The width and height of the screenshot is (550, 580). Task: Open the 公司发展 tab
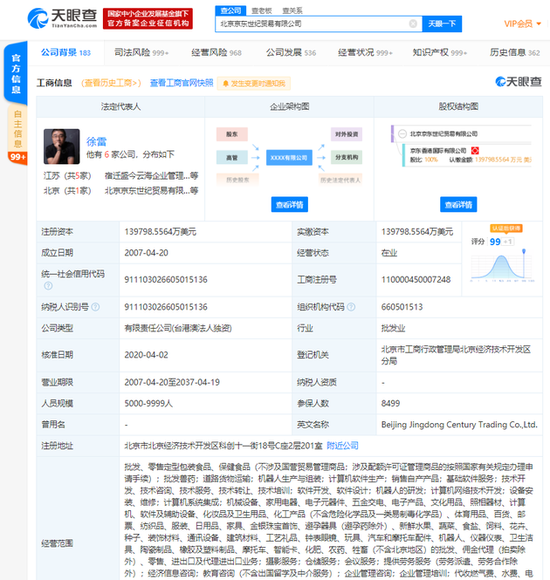(291, 53)
